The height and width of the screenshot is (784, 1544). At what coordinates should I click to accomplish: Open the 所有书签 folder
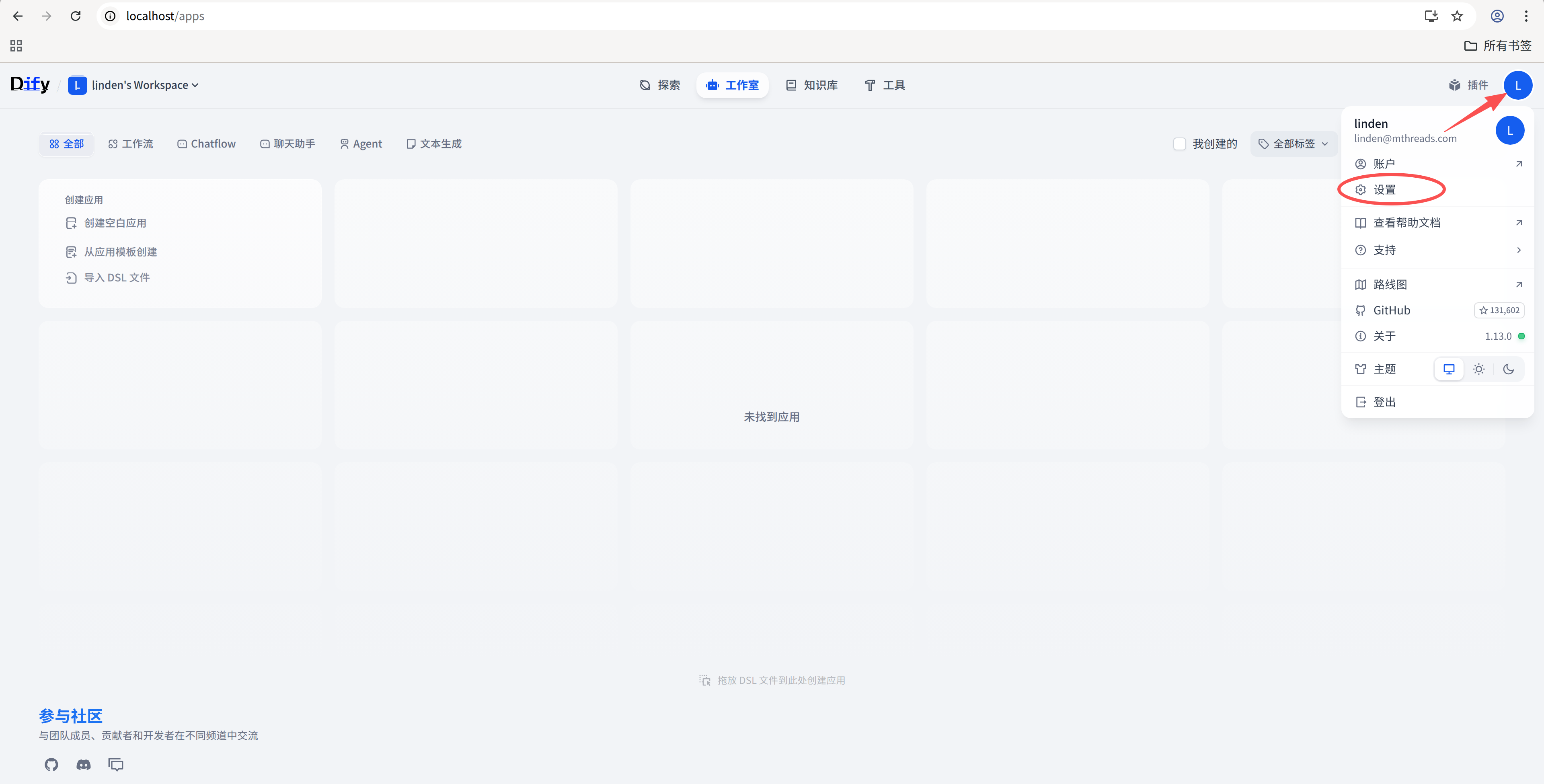(x=1497, y=45)
